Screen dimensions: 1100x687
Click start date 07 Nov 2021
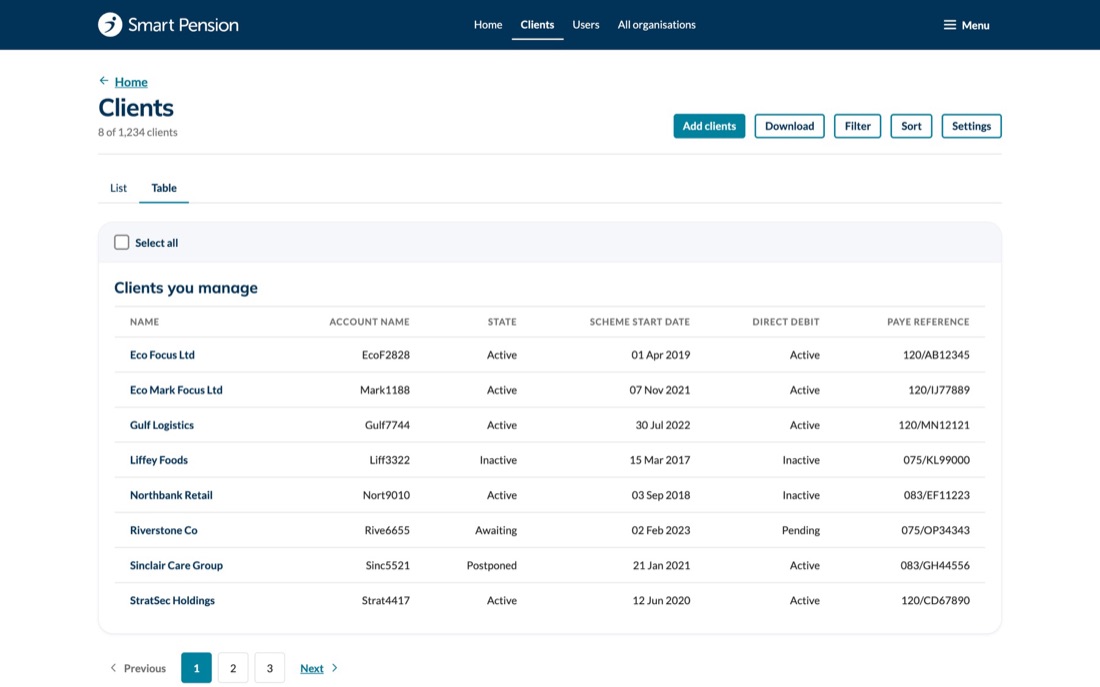point(659,390)
